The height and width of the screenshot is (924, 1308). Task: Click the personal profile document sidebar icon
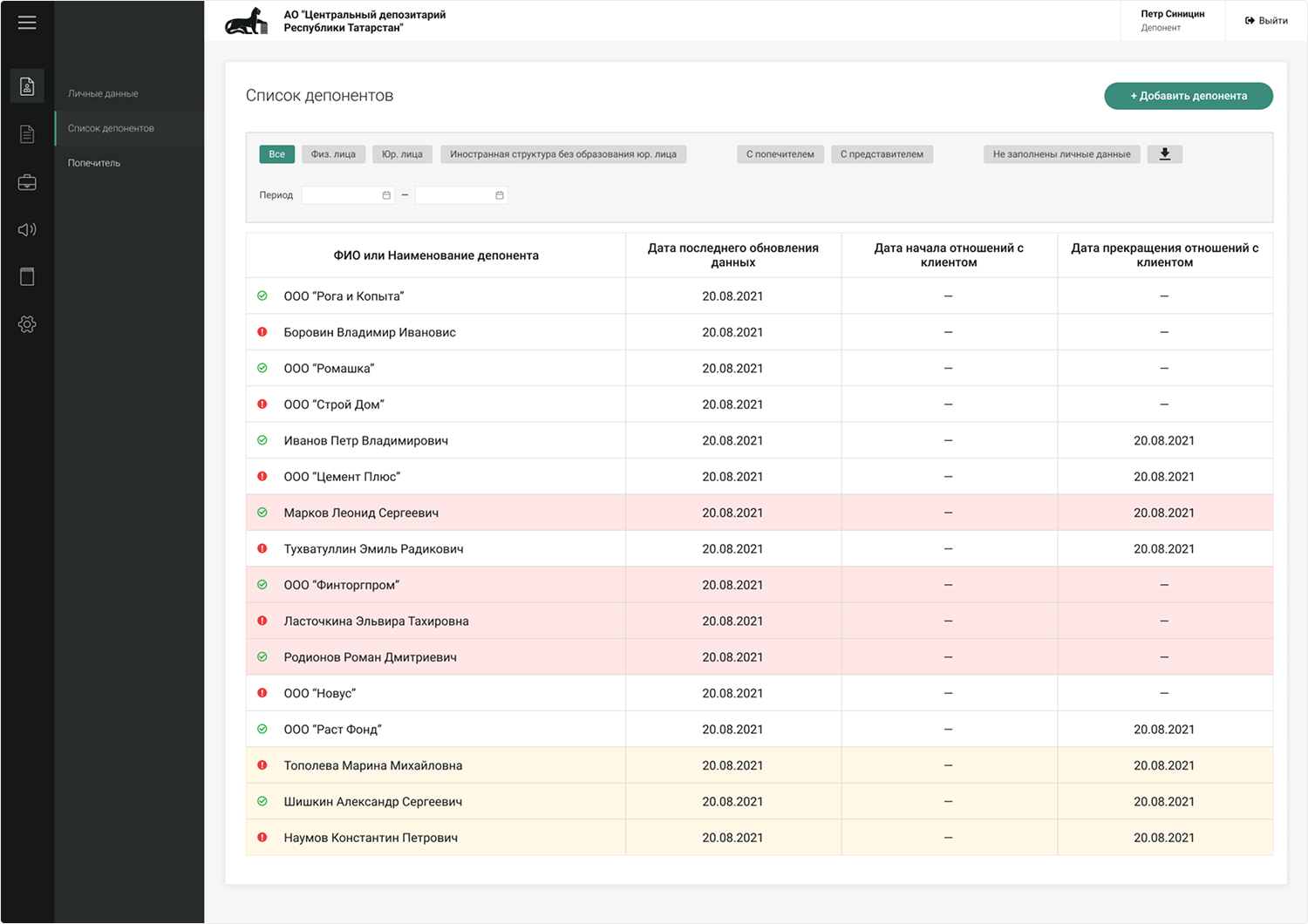coord(27,86)
